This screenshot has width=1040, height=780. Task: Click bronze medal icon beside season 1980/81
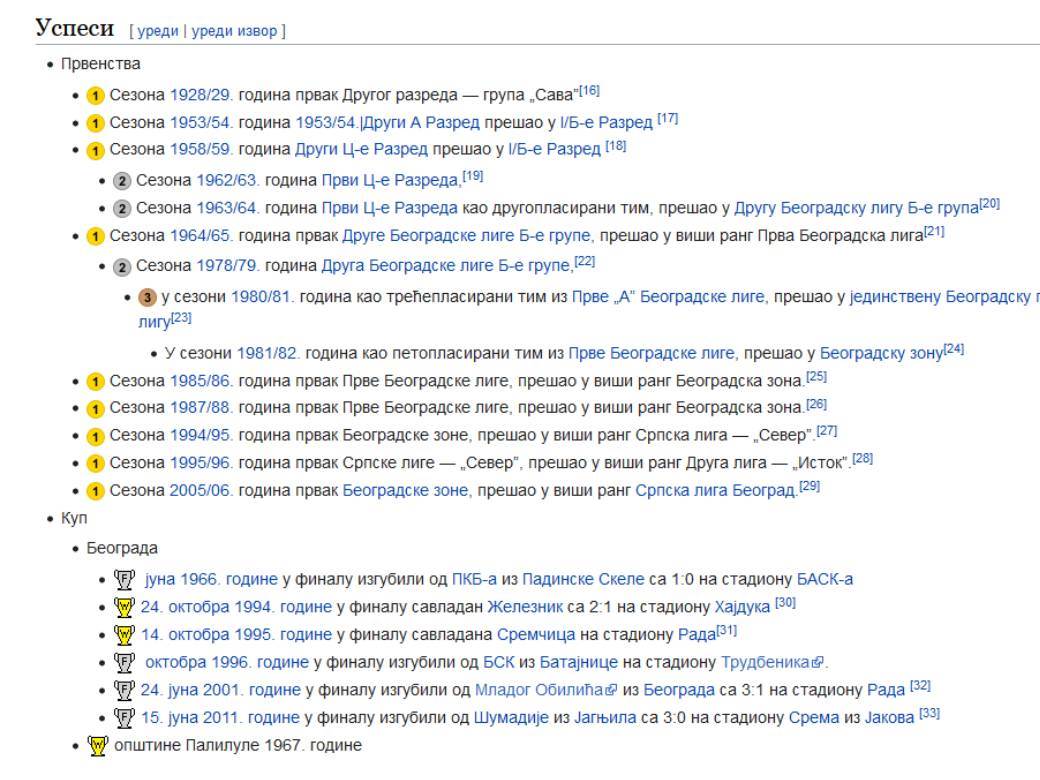click(147, 297)
